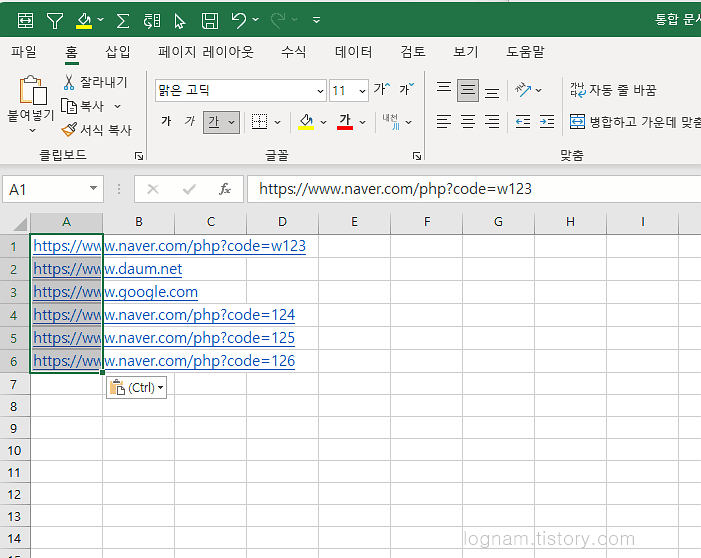Click the naver code=124 hyperlink
This screenshot has width=701, height=558.
pyautogui.click(x=164, y=315)
